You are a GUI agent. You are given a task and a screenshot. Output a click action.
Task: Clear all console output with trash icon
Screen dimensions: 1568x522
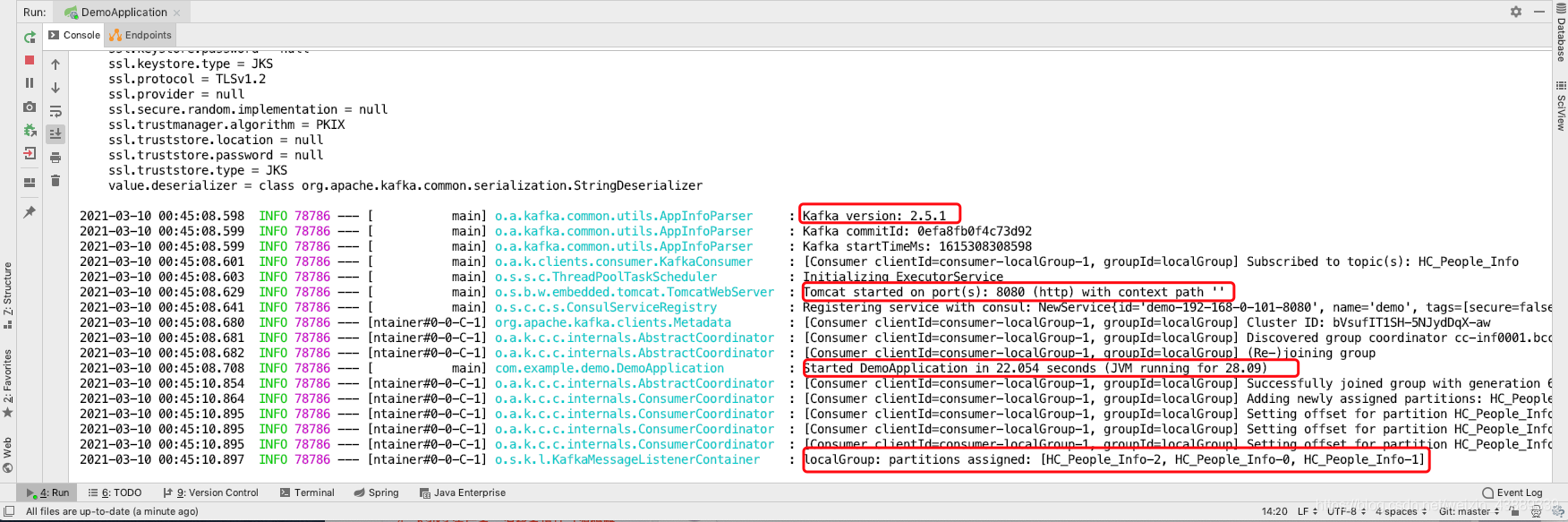pyautogui.click(x=55, y=181)
